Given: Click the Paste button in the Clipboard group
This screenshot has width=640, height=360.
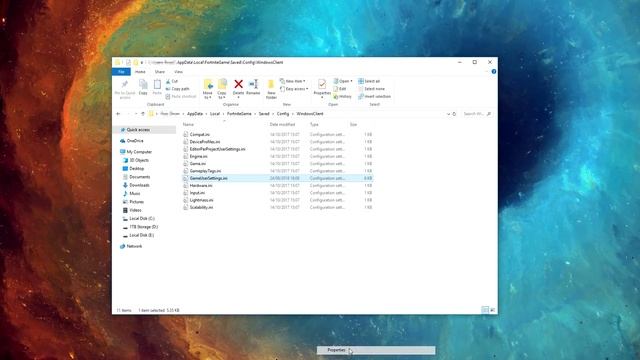Looking at the screenshot, I should [157, 87].
